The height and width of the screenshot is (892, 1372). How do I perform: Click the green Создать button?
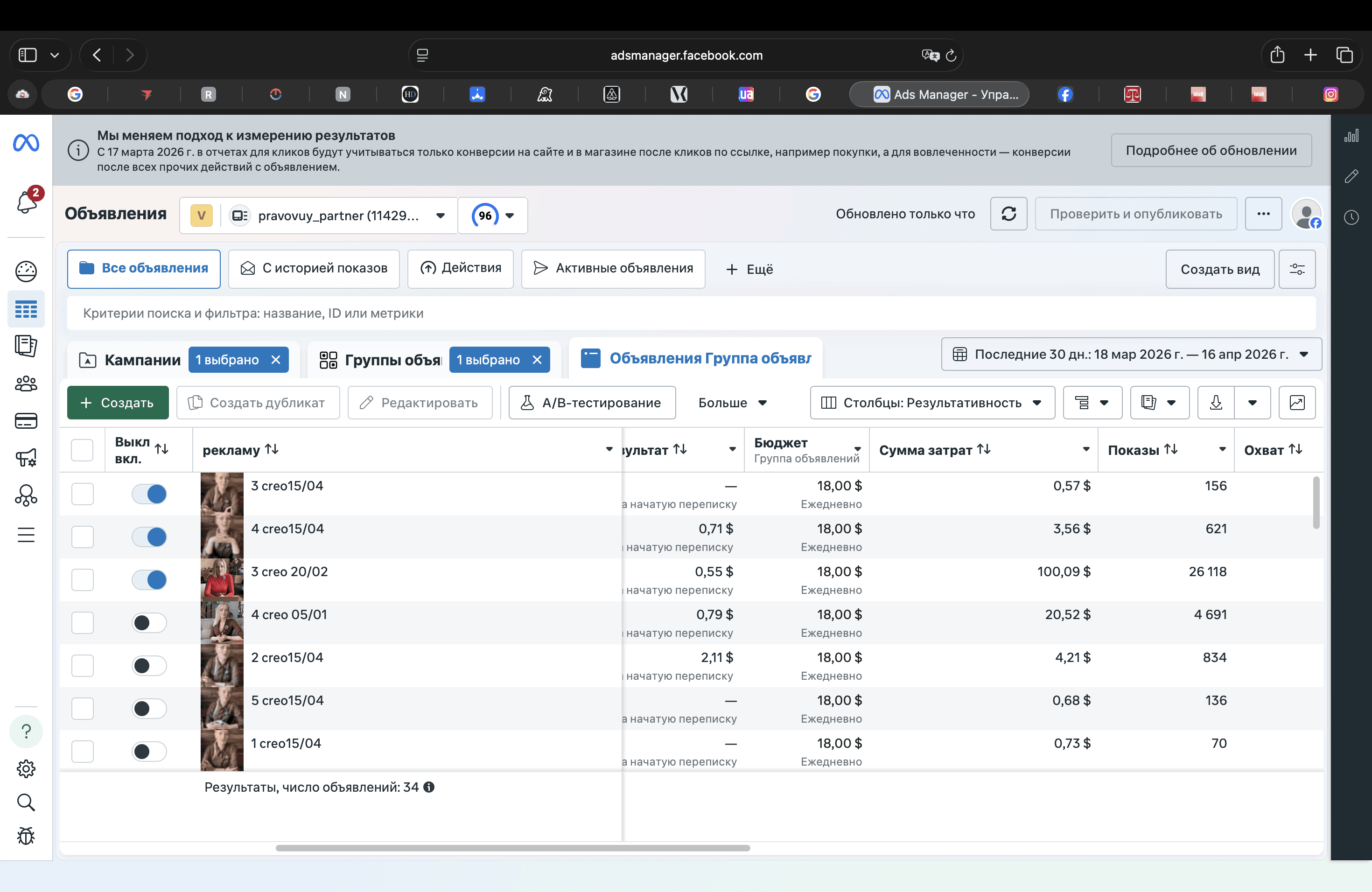(118, 403)
